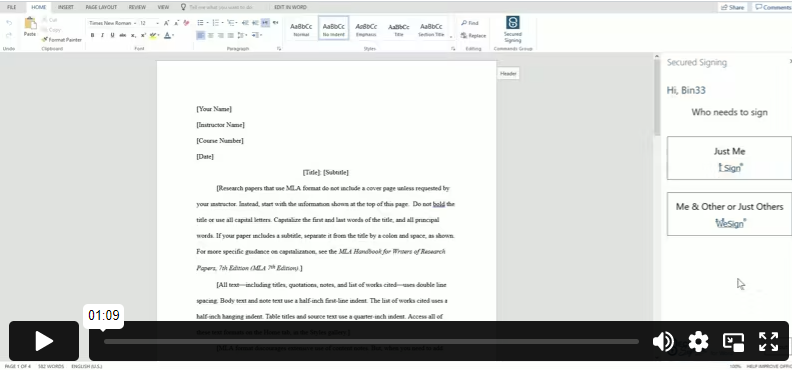Open video player settings gear
This screenshot has height=370, width=792.
point(698,342)
